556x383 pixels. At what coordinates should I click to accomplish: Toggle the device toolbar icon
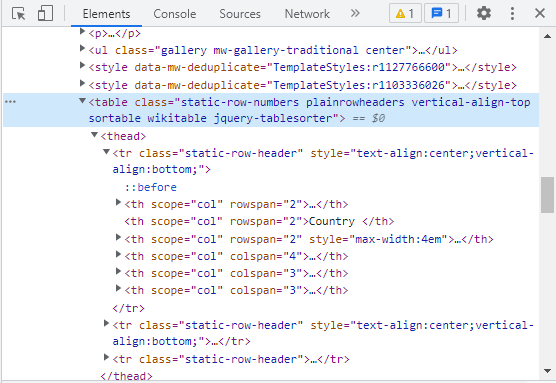pyautogui.click(x=45, y=14)
